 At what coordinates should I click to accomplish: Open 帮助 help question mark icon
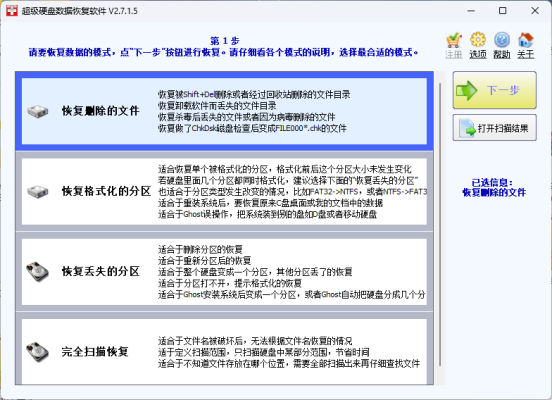[502, 40]
